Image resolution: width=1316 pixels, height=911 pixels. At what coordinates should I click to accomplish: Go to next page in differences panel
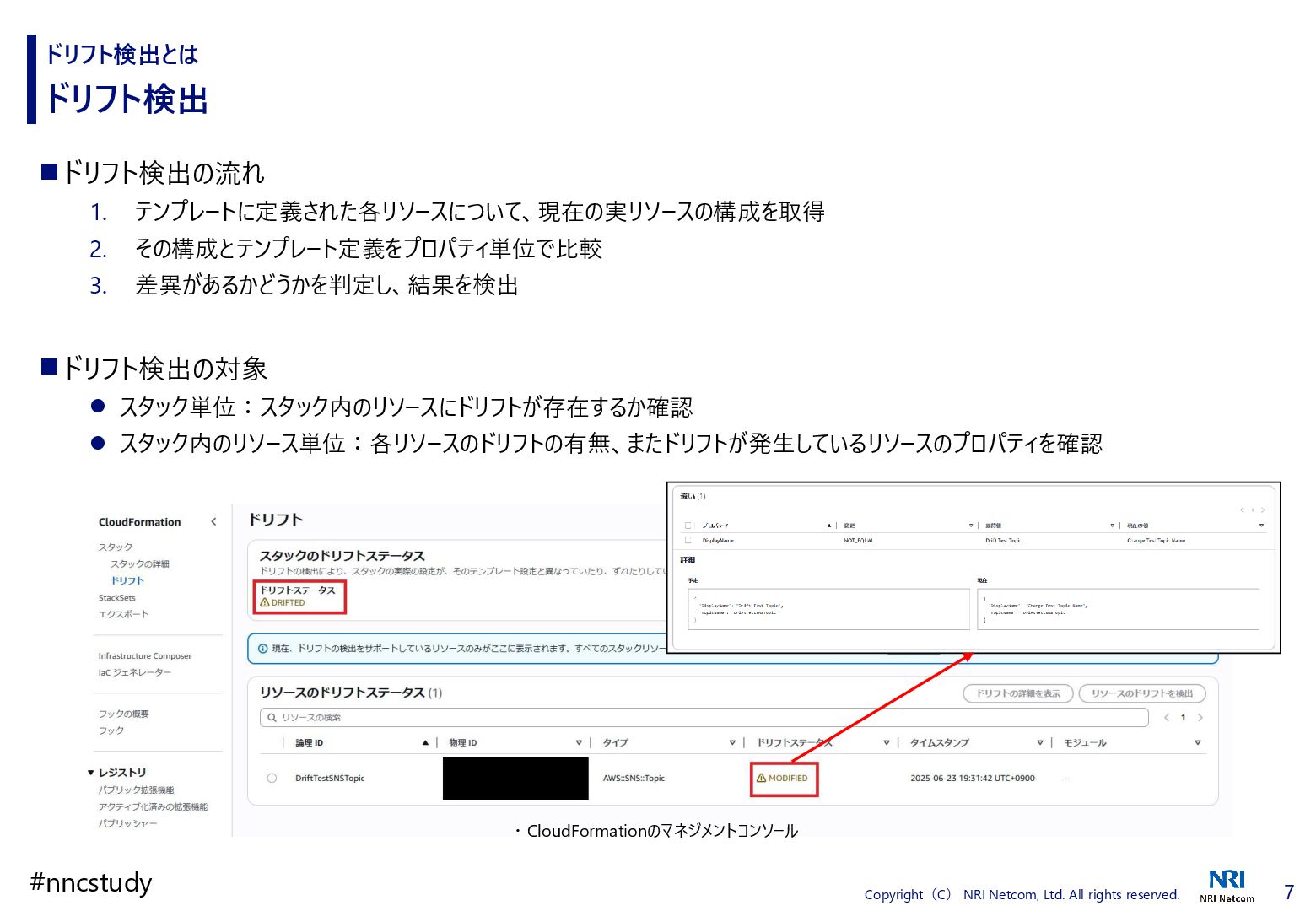pyautogui.click(x=1263, y=510)
